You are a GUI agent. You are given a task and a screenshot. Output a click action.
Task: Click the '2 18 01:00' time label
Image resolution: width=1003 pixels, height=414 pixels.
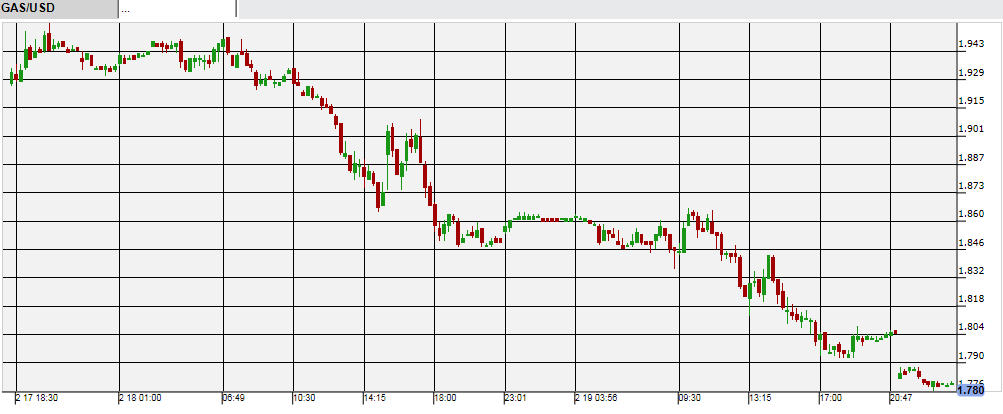coord(141,397)
